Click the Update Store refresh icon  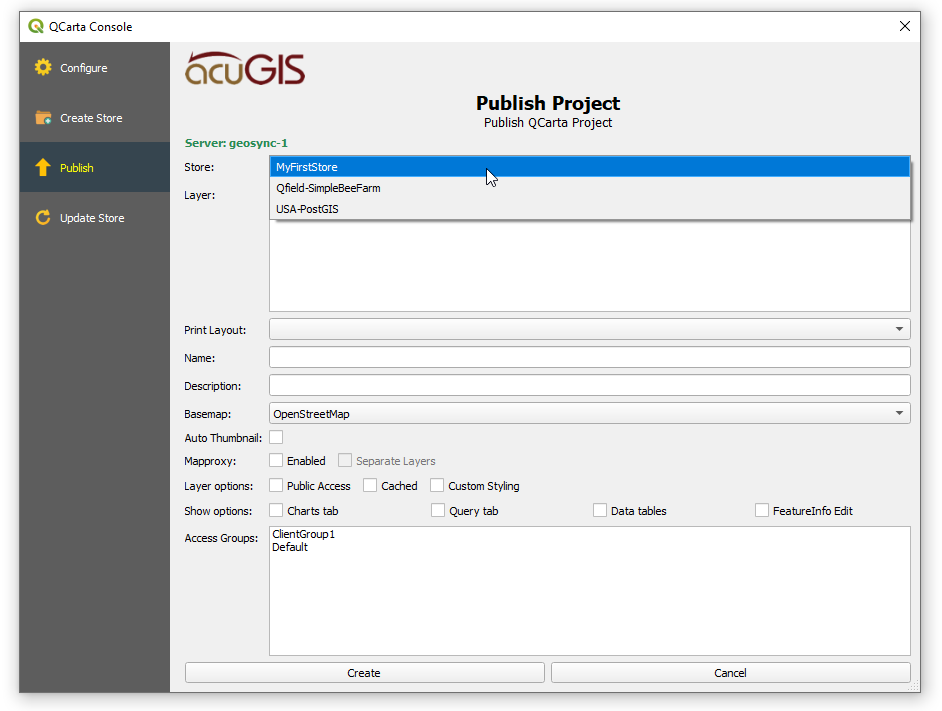pyautogui.click(x=43, y=218)
